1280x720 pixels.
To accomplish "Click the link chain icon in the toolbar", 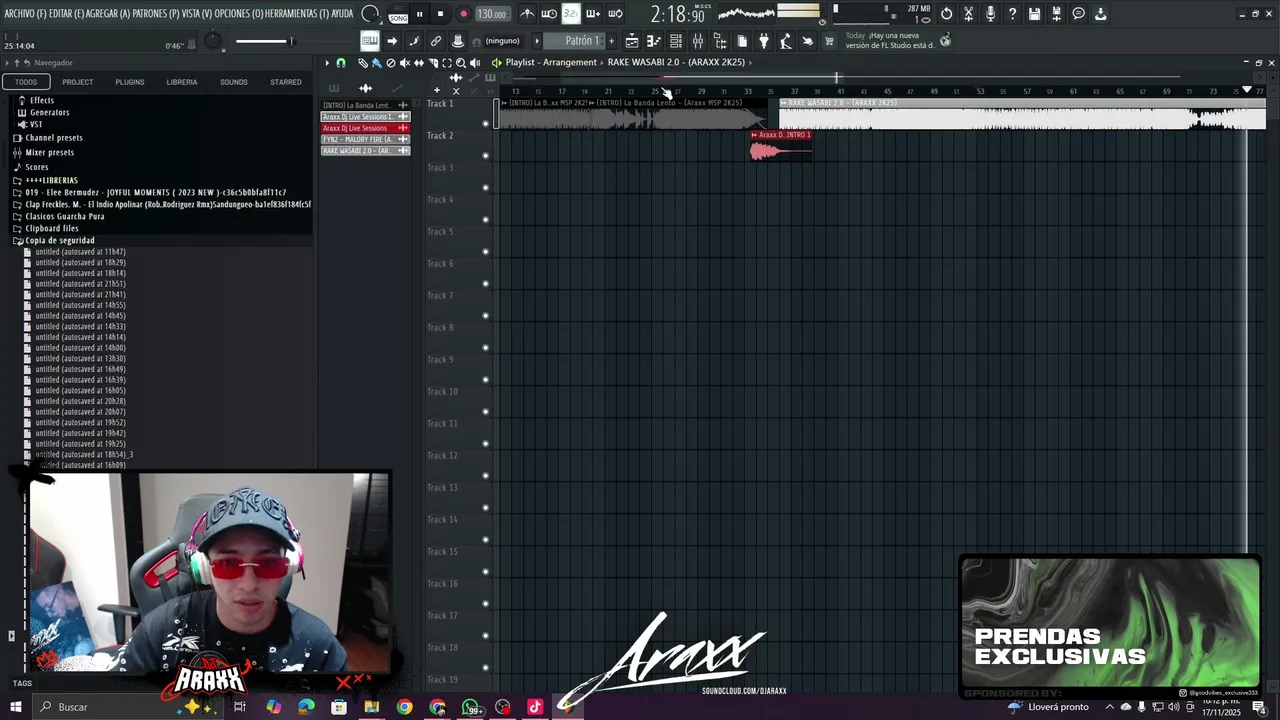I will tap(435, 41).
